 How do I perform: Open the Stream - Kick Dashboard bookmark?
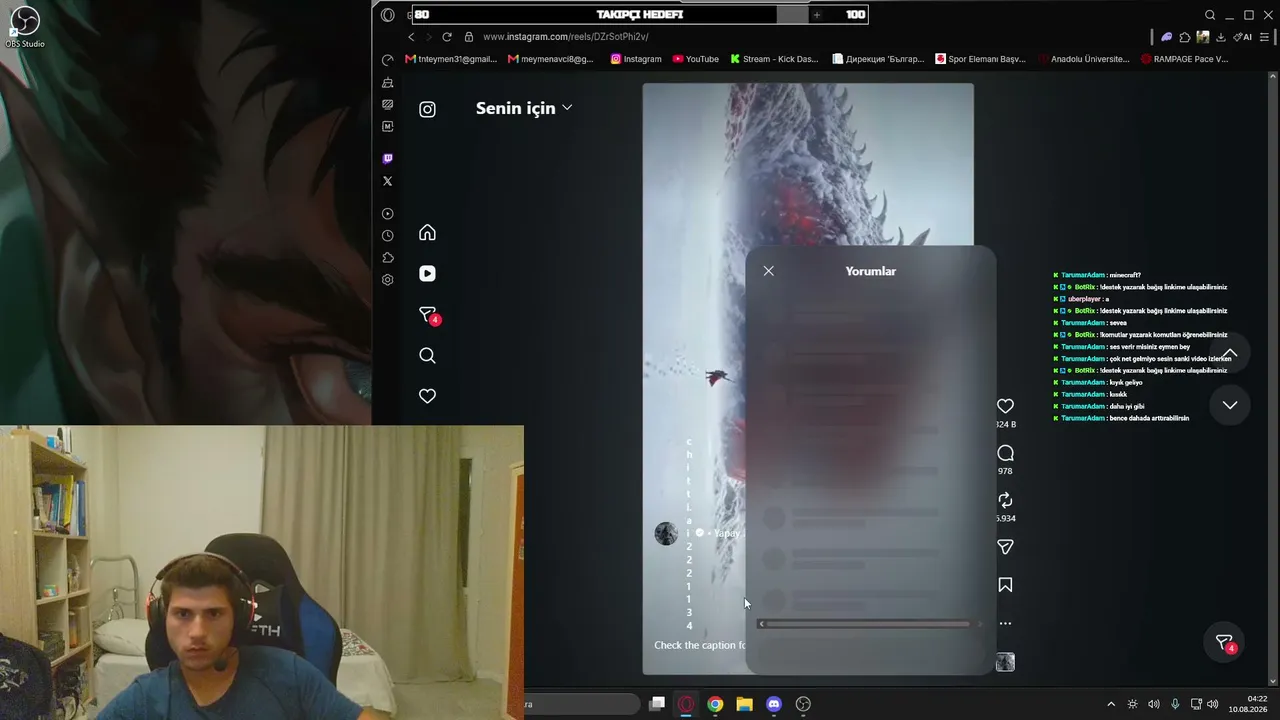pos(774,59)
